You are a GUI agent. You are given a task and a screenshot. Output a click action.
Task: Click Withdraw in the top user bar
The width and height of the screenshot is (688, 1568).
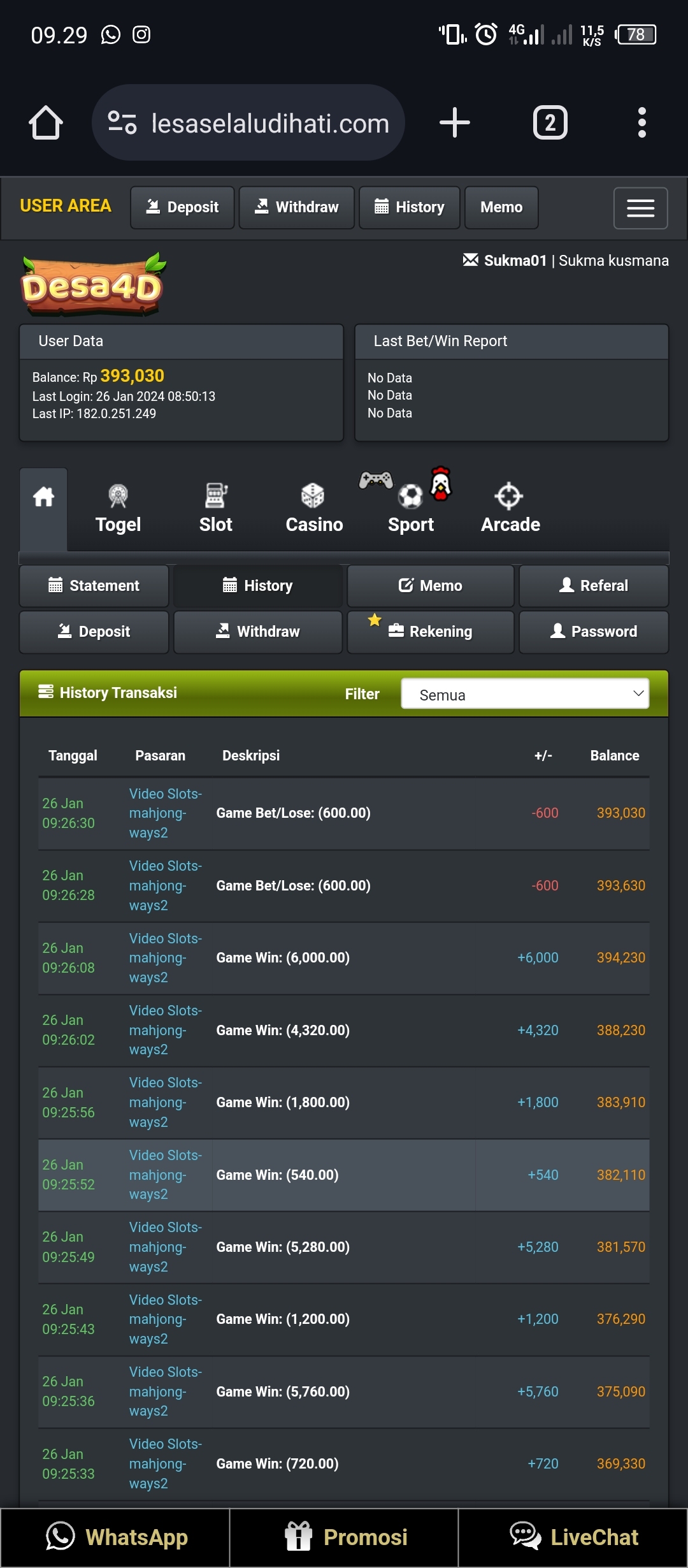tap(297, 207)
